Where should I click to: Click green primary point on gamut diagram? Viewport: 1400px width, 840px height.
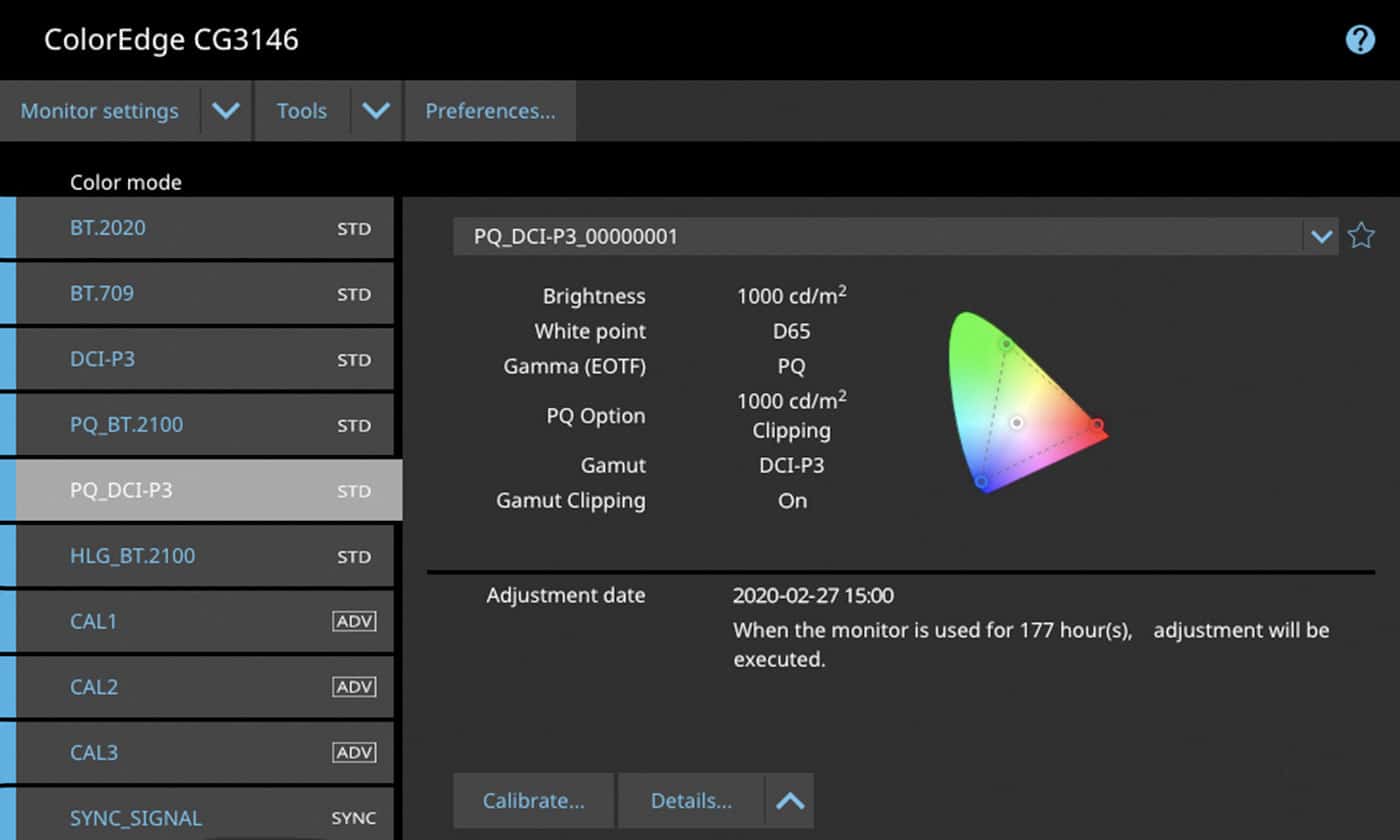point(1006,344)
